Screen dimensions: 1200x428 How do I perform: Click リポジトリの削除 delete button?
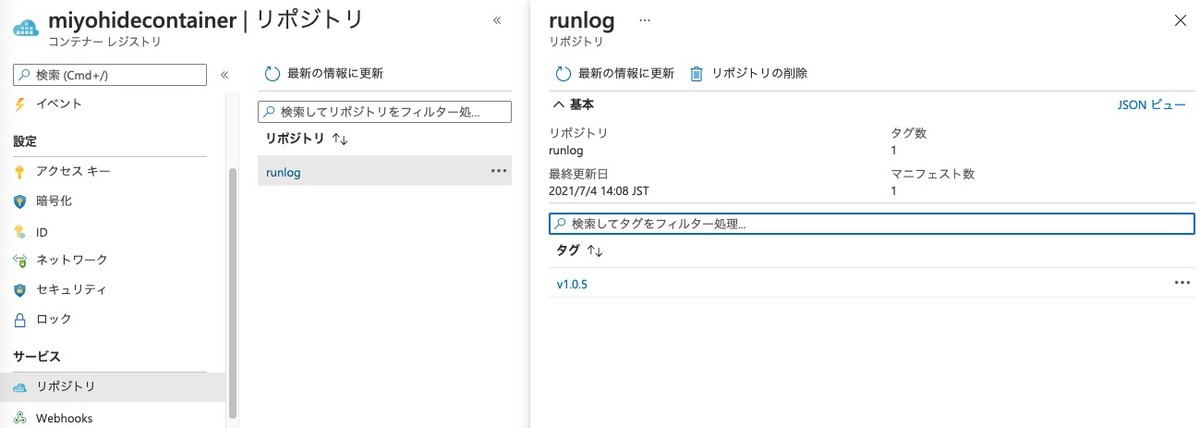(x=749, y=73)
